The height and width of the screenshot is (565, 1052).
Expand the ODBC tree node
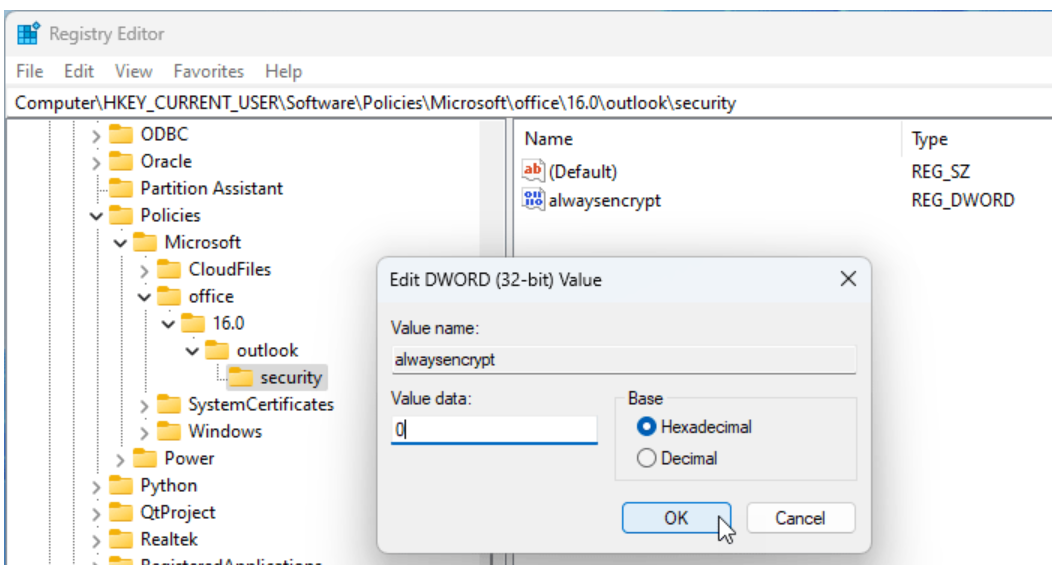tap(96, 136)
